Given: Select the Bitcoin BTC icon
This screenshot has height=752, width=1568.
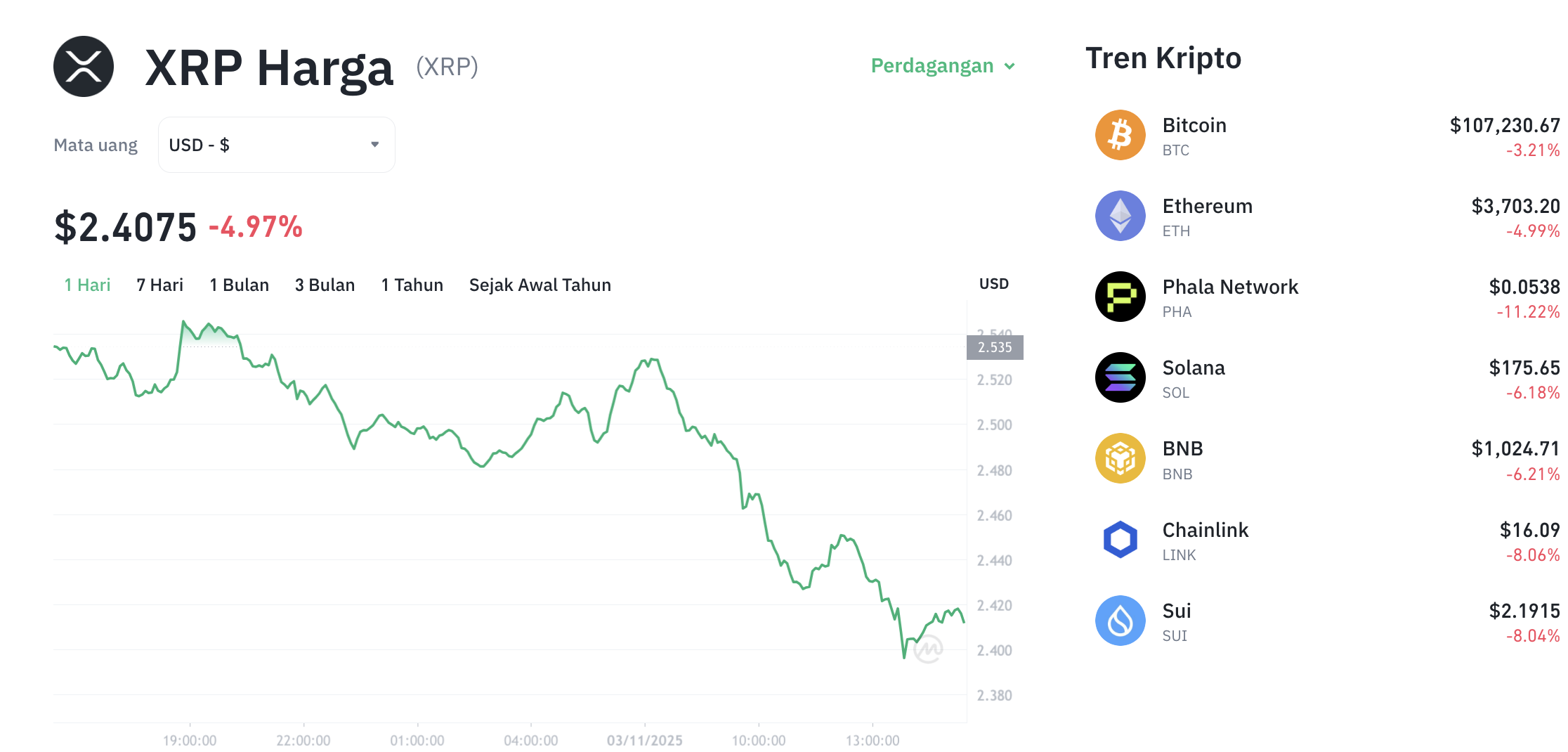Looking at the screenshot, I should tap(1119, 134).
